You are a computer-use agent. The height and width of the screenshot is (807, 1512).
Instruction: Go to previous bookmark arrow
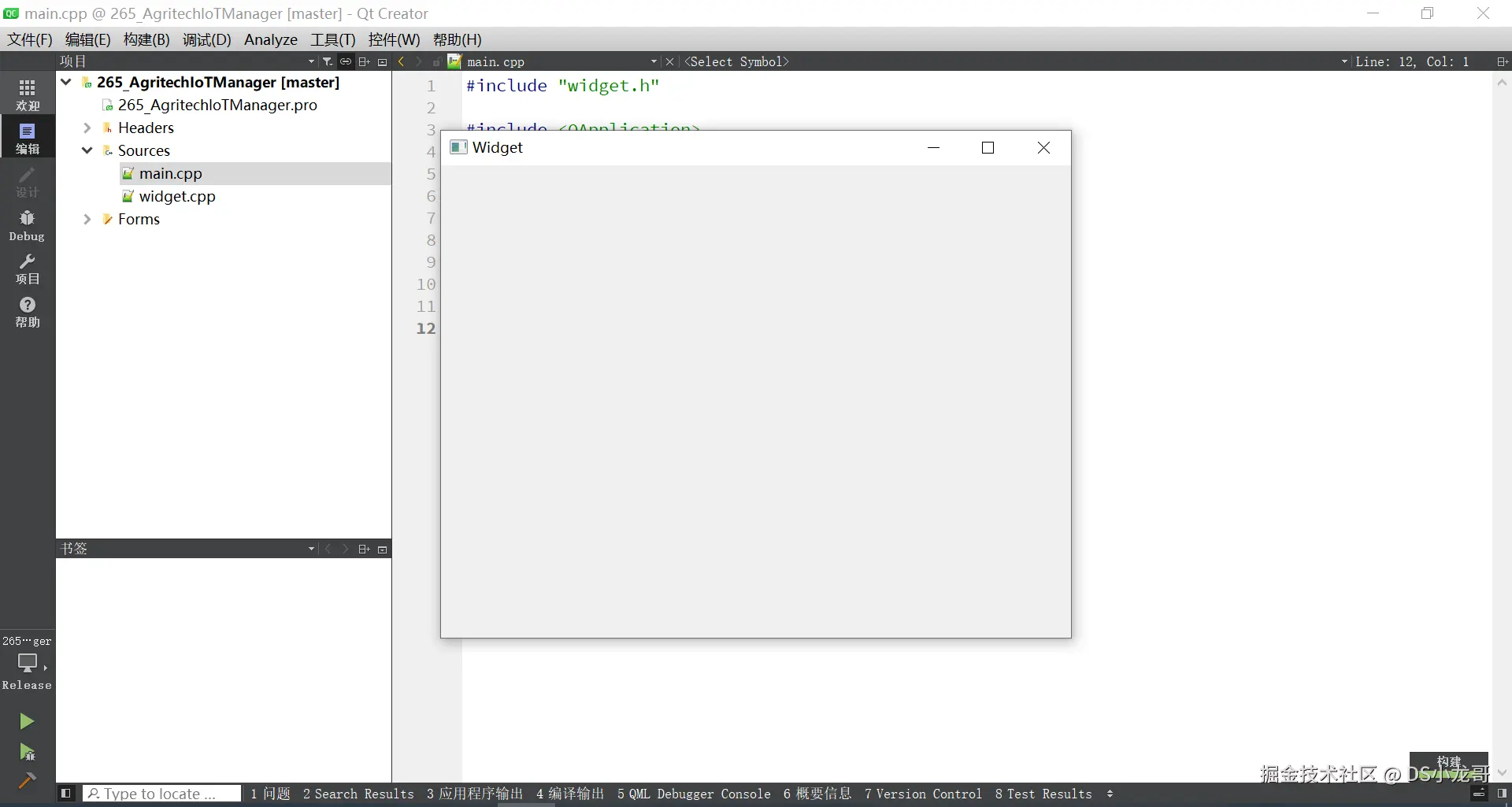pos(328,549)
